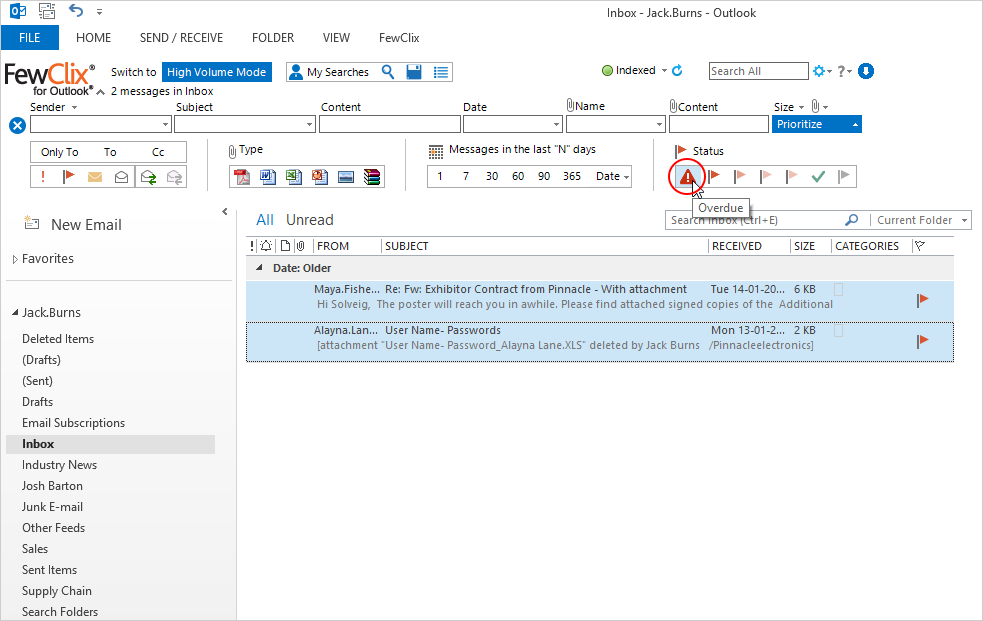
Task: Click the Overdue status flag icon
Action: (687, 177)
